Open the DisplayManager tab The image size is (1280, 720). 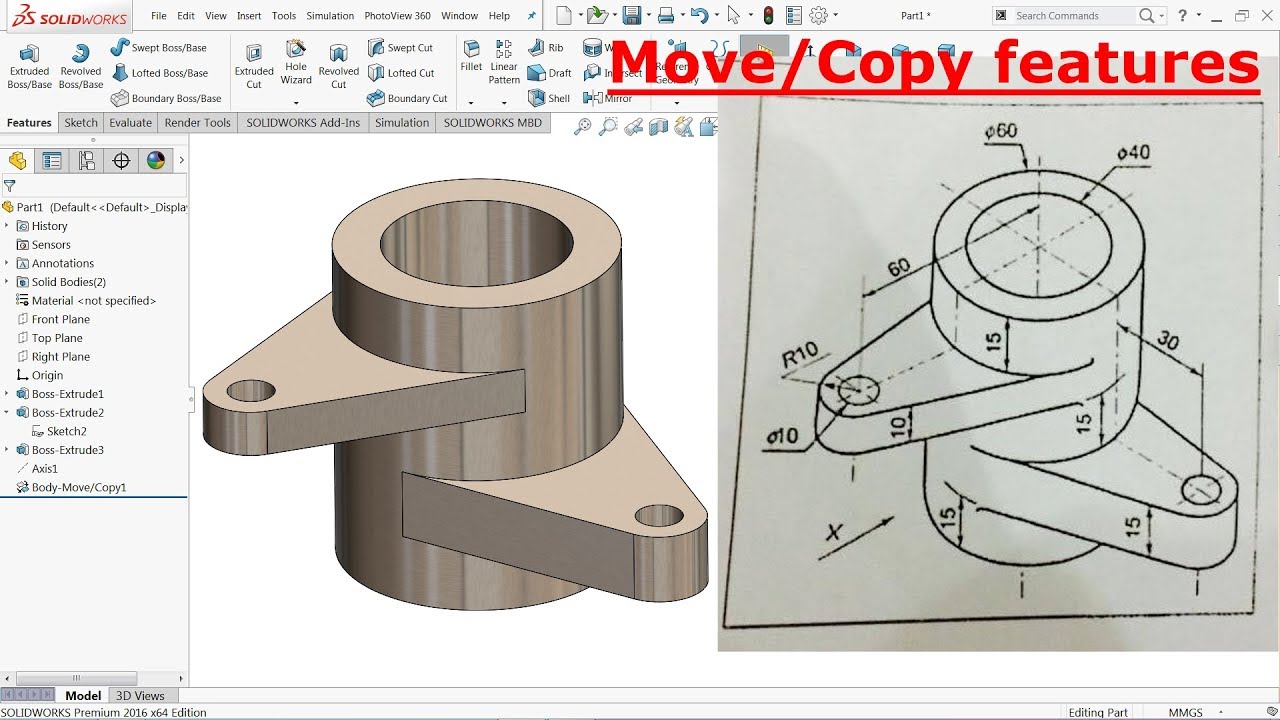pos(155,161)
